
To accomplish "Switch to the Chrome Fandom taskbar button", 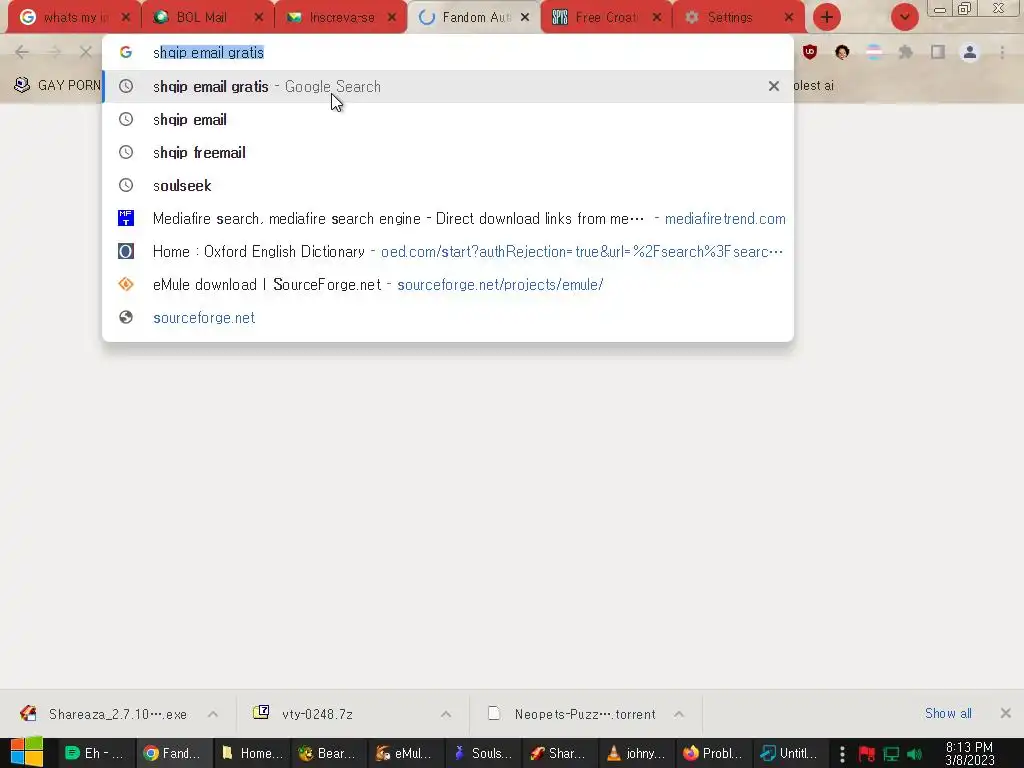I will [173, 753].
